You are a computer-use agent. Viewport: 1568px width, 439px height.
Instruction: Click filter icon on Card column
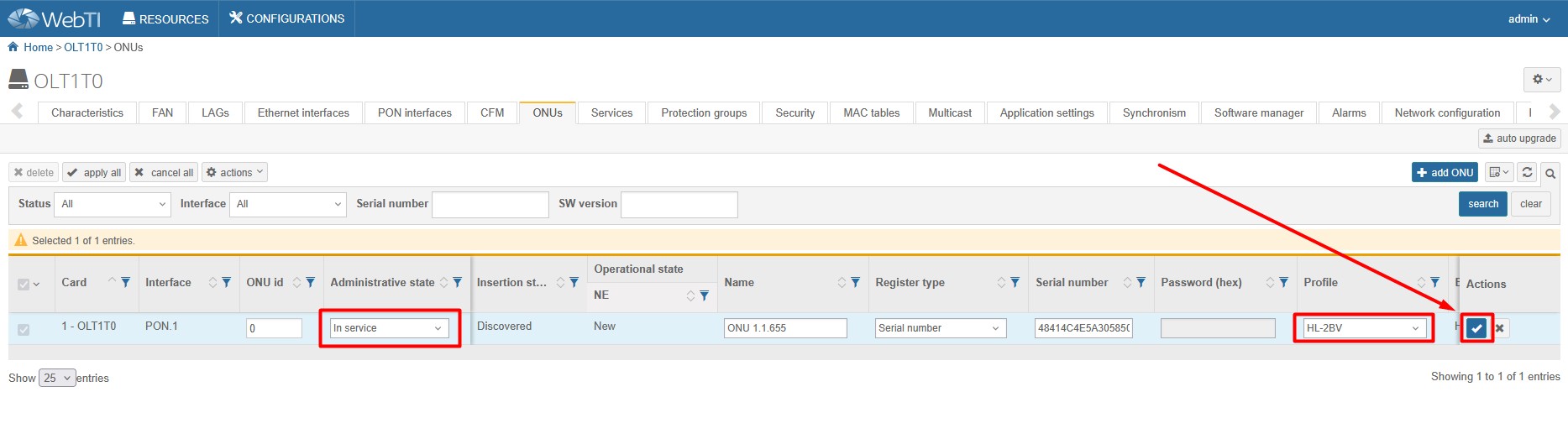pos(126,283)
